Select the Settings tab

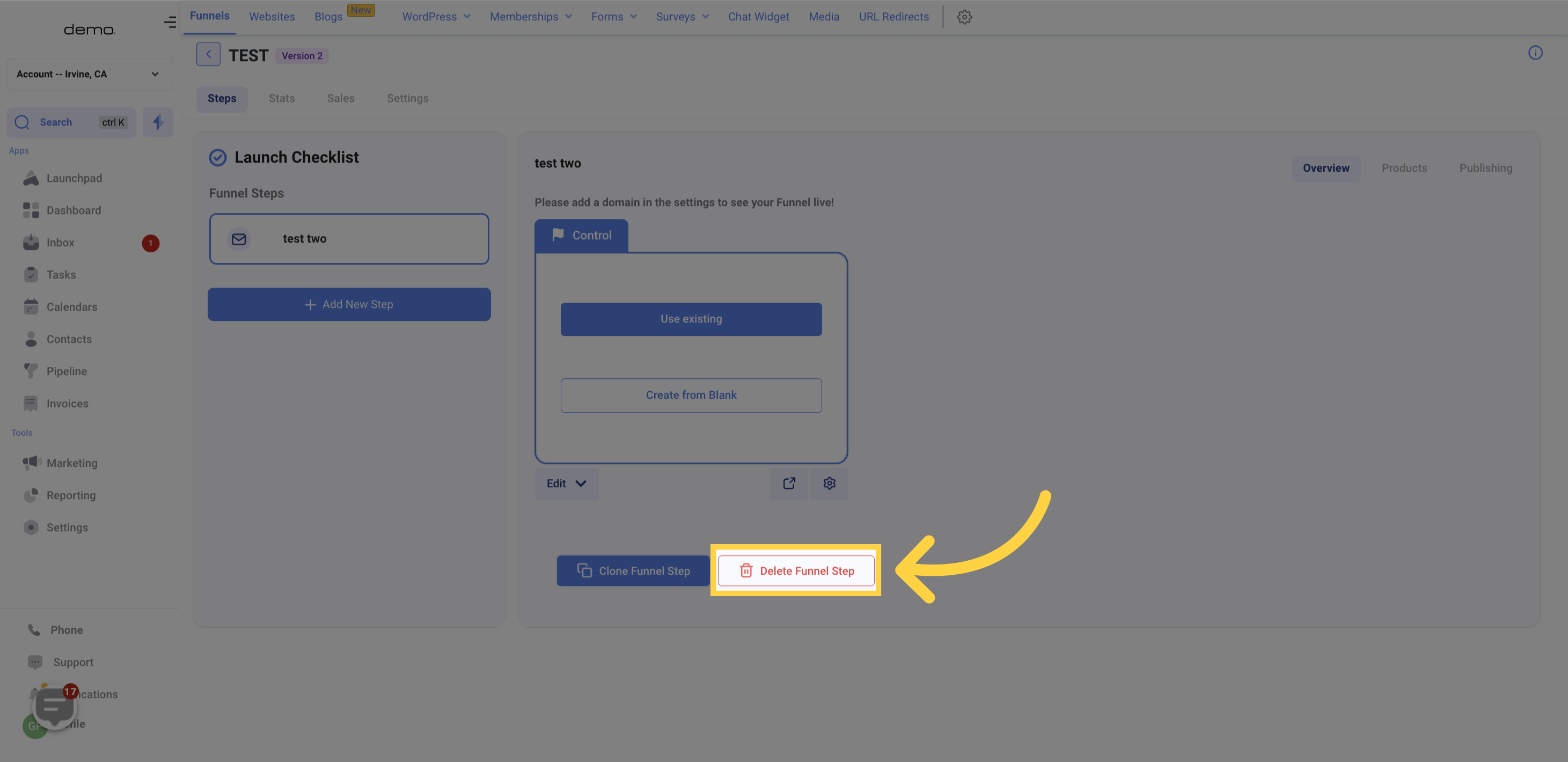(407, 99)
